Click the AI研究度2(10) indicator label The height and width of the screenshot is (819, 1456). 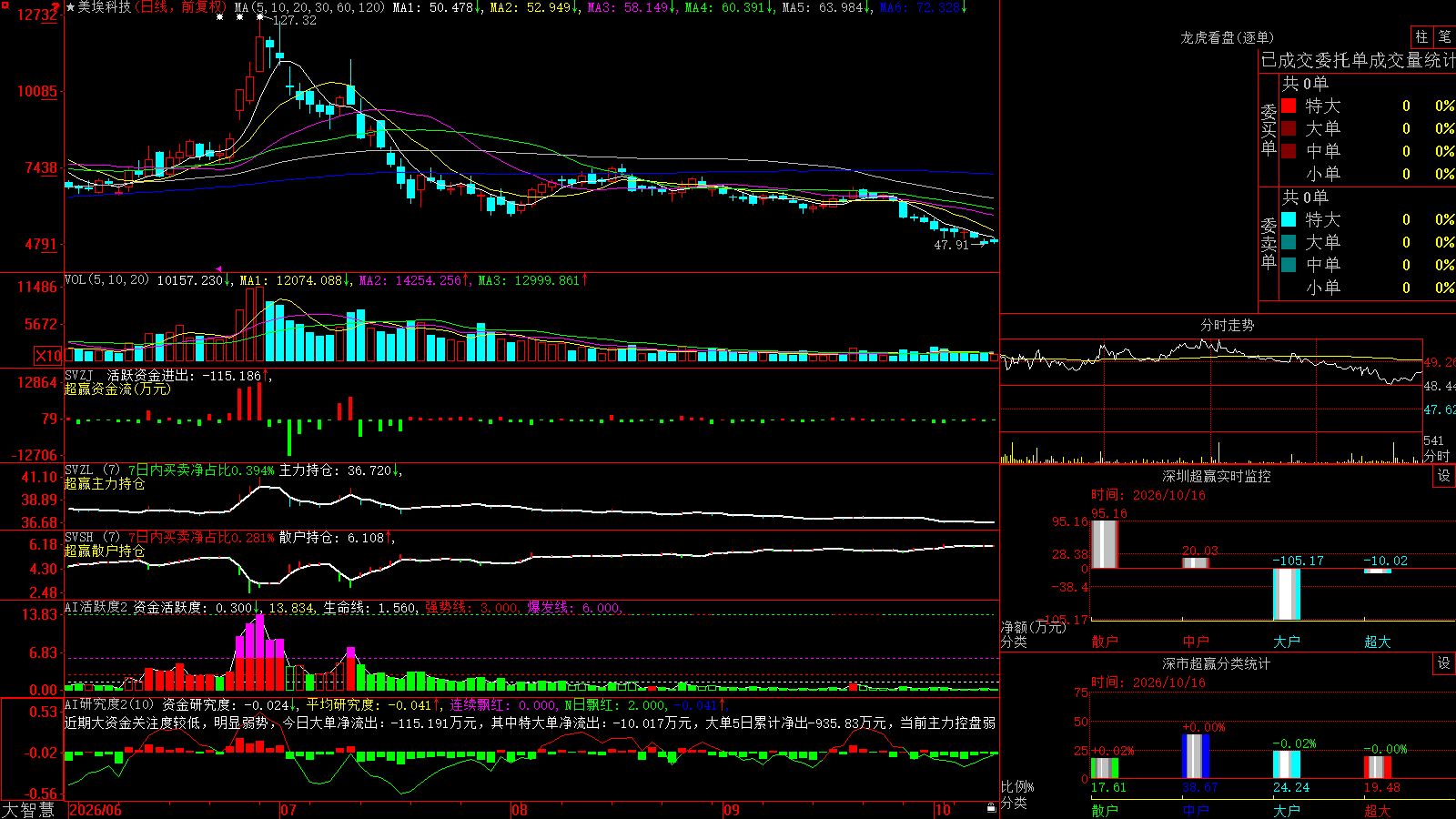[x=109, y=703]
